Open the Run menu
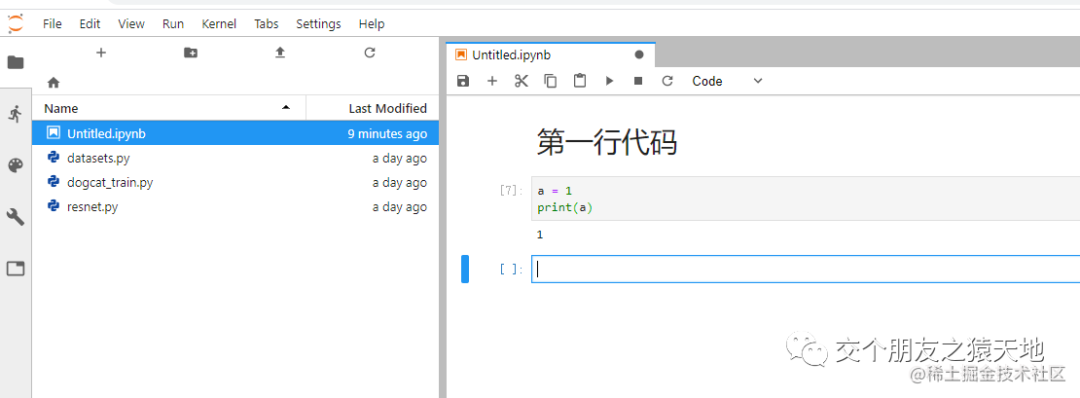 (x=173, y=24)
